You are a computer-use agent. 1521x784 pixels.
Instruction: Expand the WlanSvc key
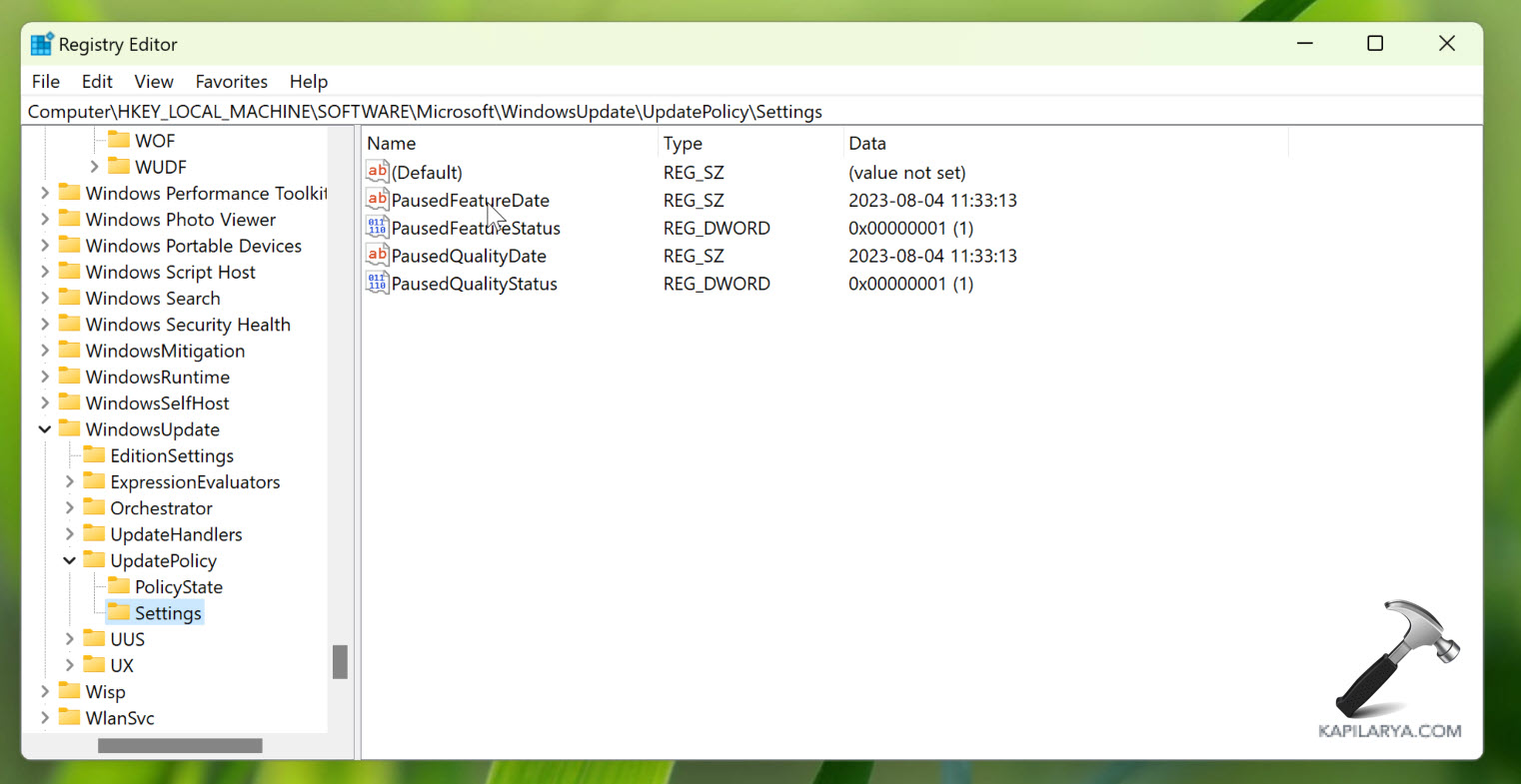[45, 717]
